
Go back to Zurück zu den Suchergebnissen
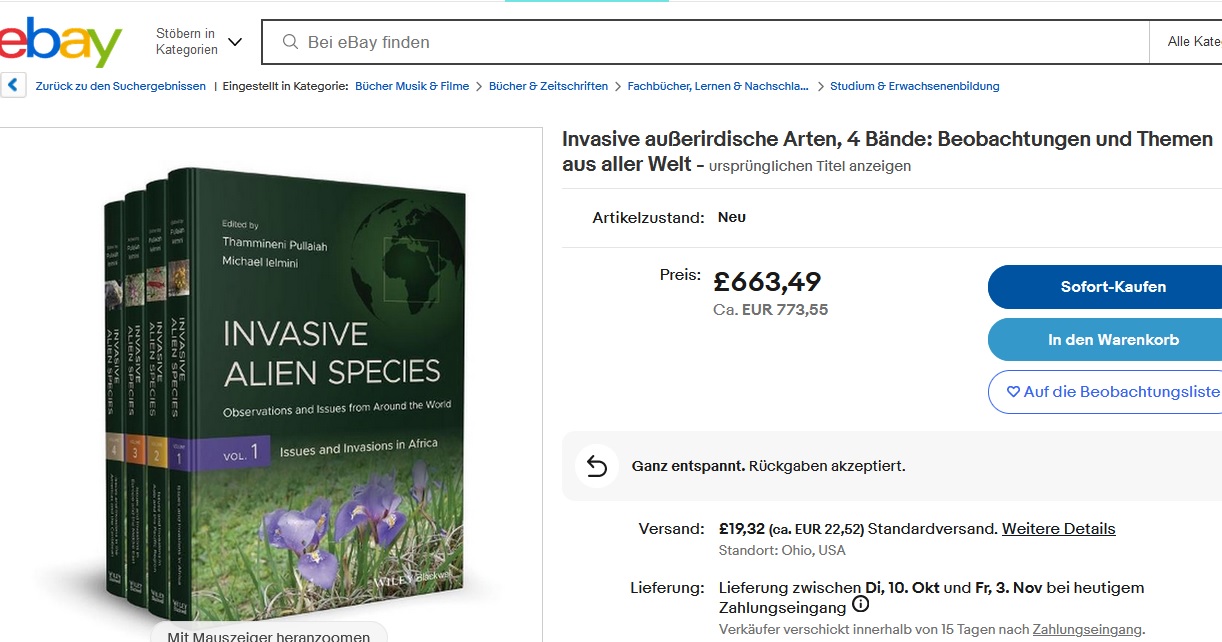[120, 86]
